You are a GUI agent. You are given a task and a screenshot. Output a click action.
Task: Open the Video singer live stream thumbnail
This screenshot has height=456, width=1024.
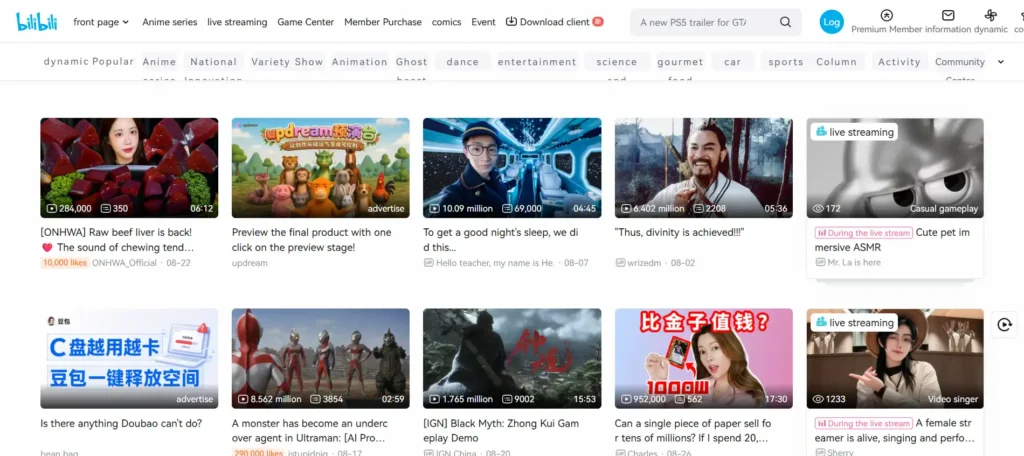(895, 359)
